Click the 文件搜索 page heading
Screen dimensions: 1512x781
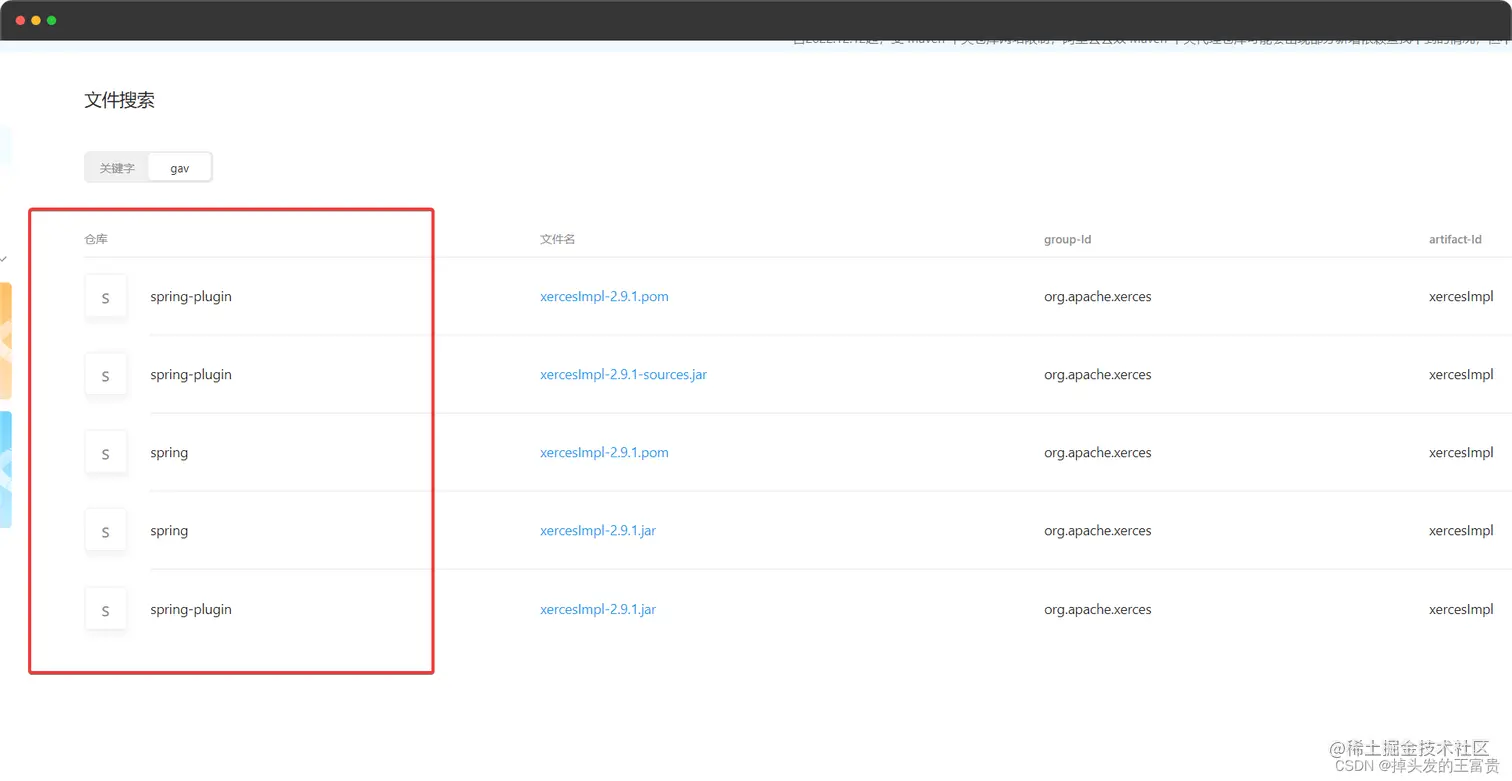click(x=119, y=100)
